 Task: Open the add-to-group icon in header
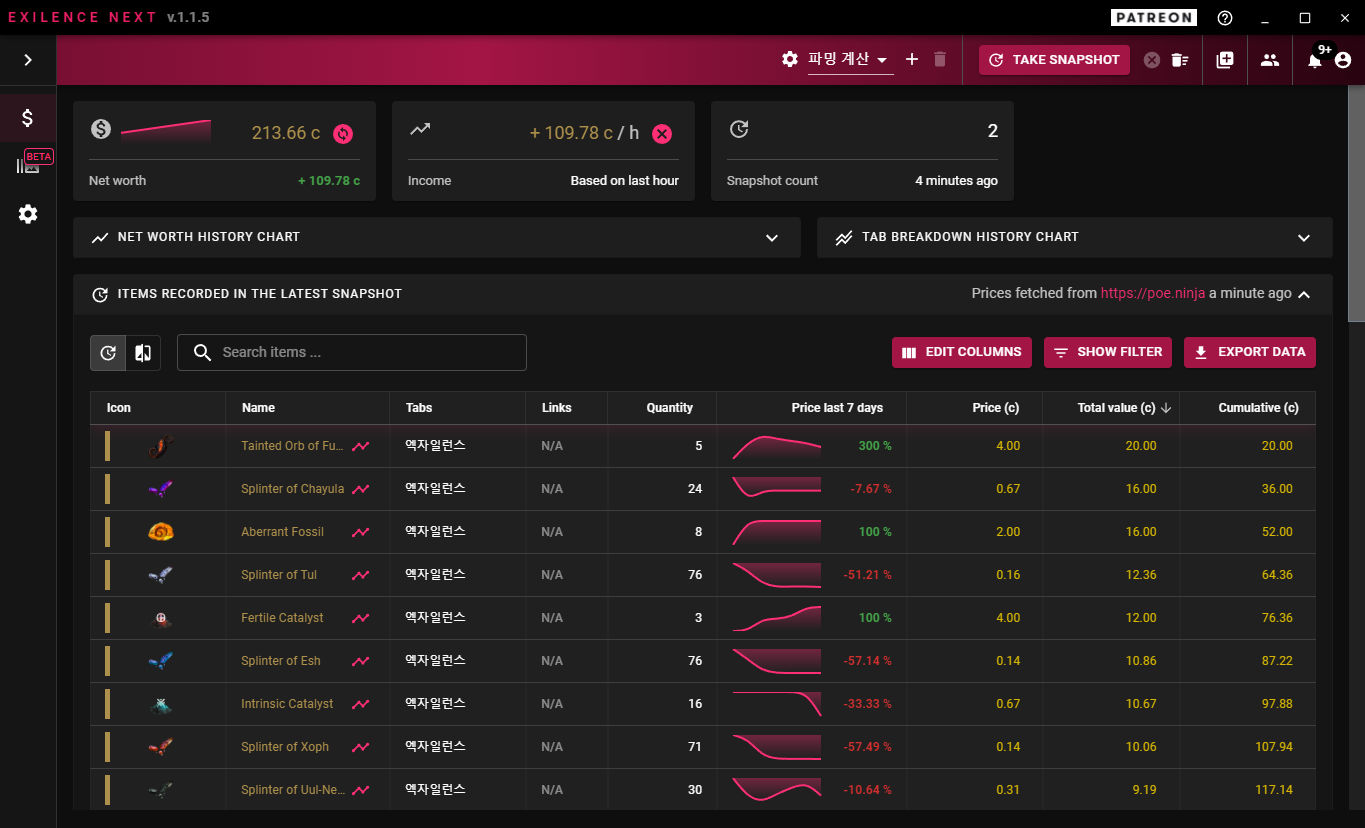tap(1225, 60)
